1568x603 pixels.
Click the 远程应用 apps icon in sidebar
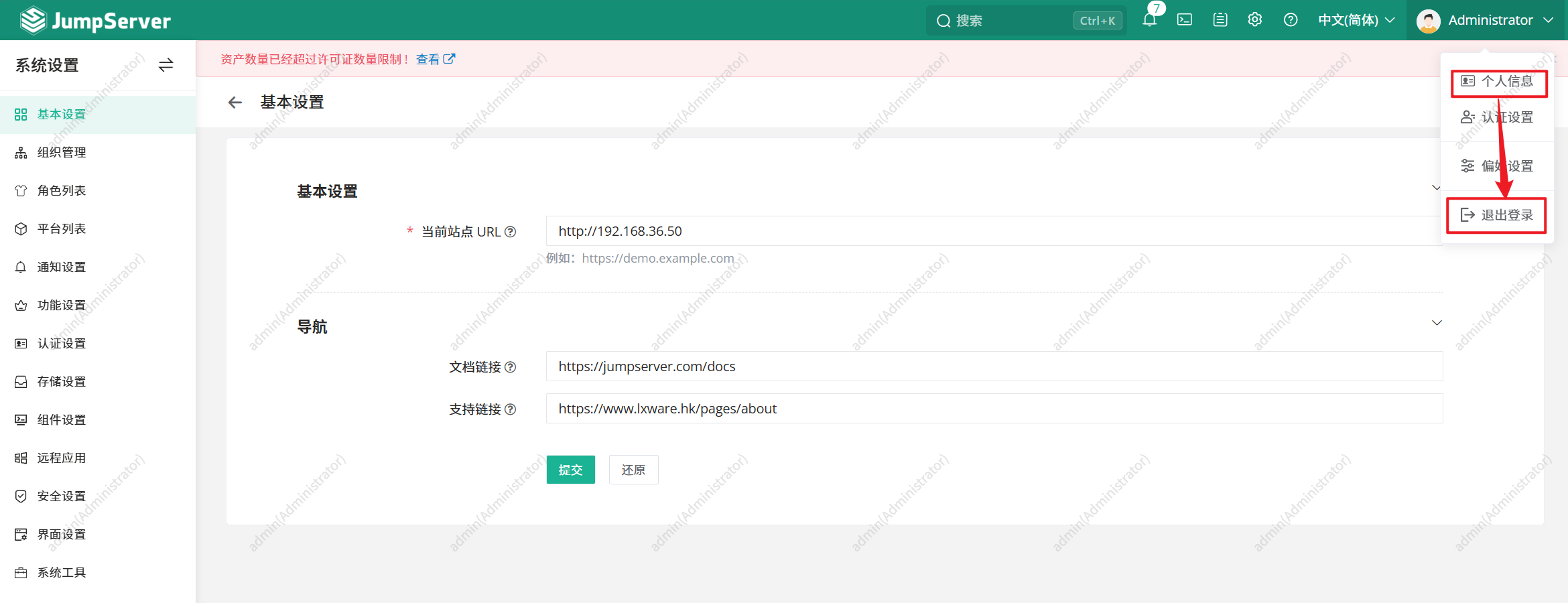[21, 458]
